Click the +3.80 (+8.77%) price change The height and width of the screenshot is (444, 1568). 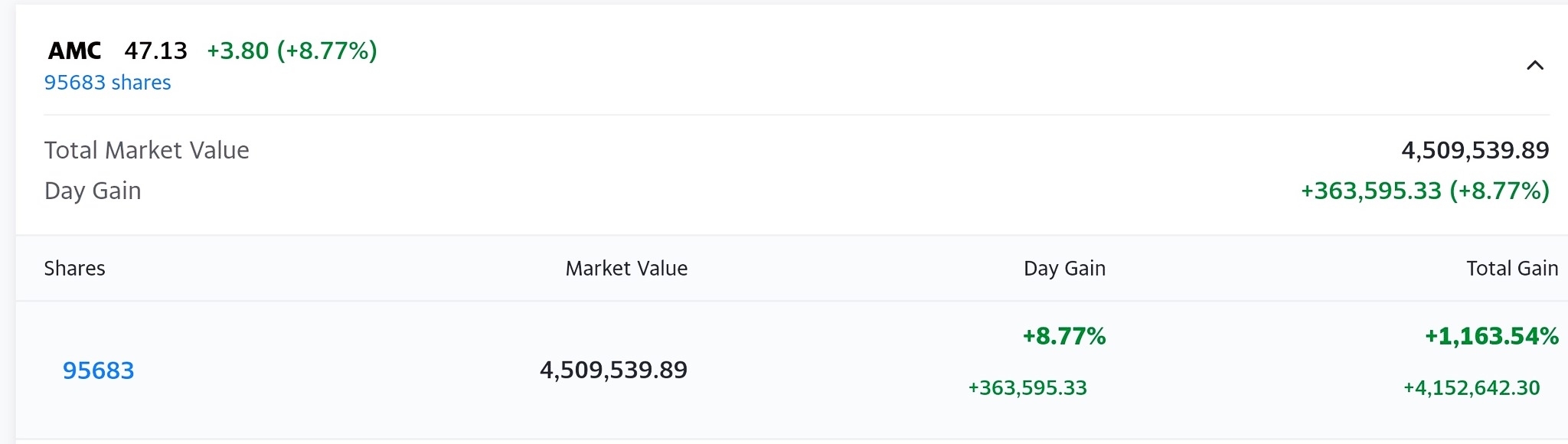[x=292, y=51]
